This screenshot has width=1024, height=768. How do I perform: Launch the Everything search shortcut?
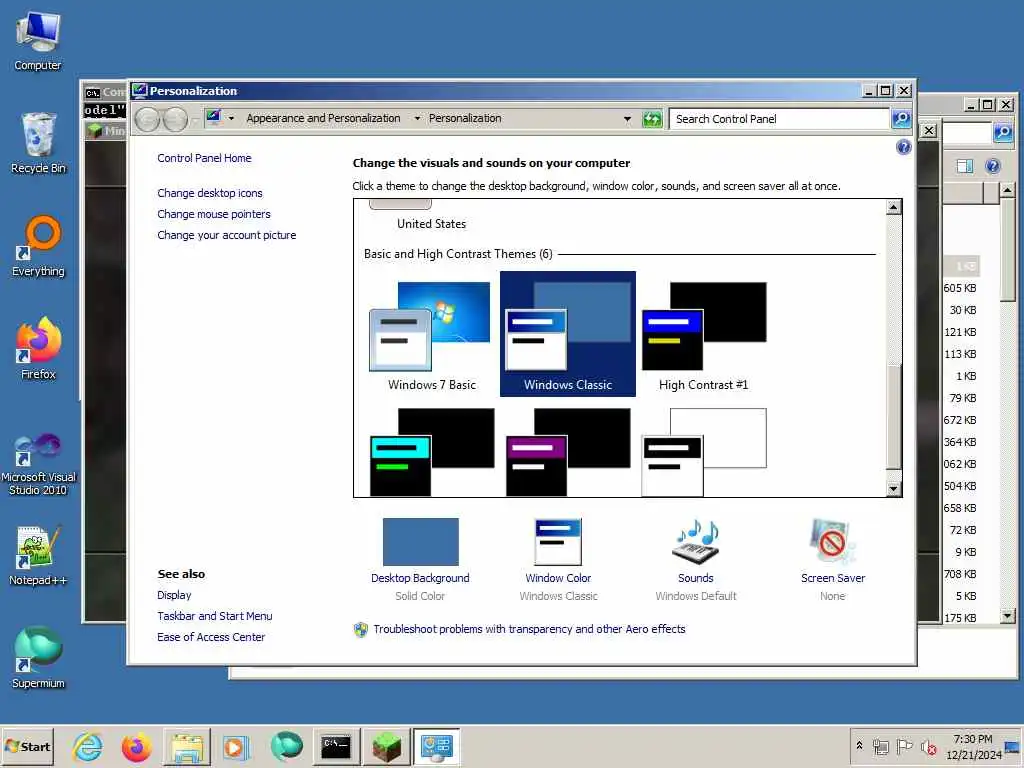38,247
